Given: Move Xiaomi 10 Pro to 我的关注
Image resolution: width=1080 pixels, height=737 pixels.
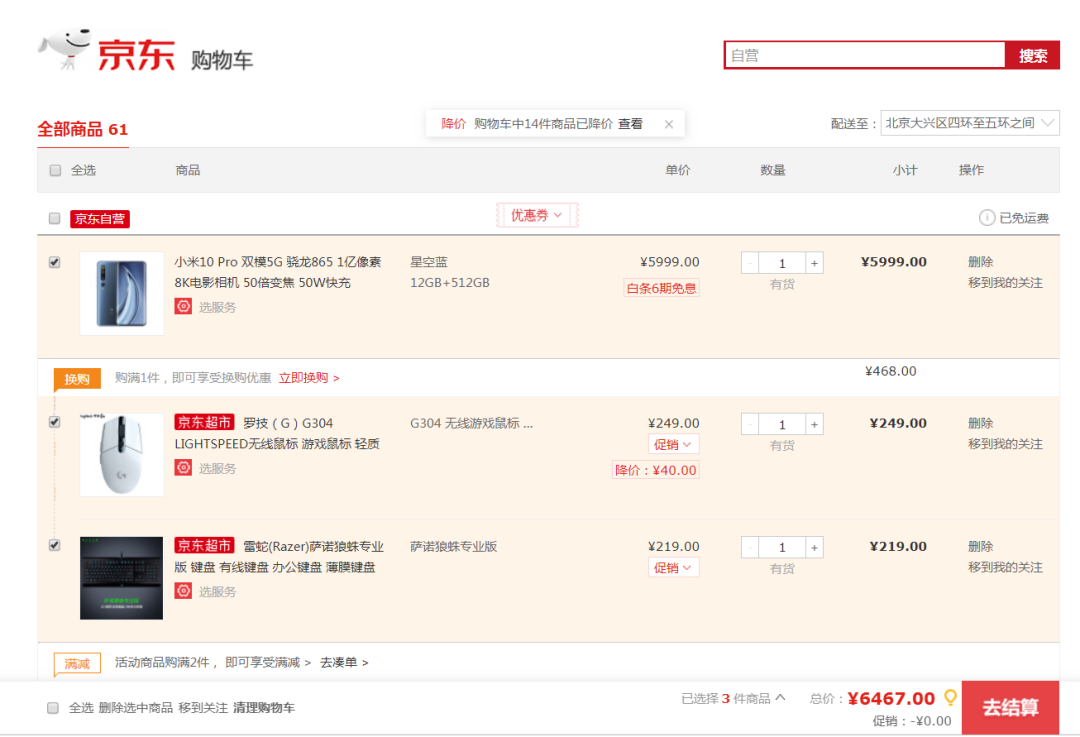Looking at the screenshot, I should pos(1005,283).
